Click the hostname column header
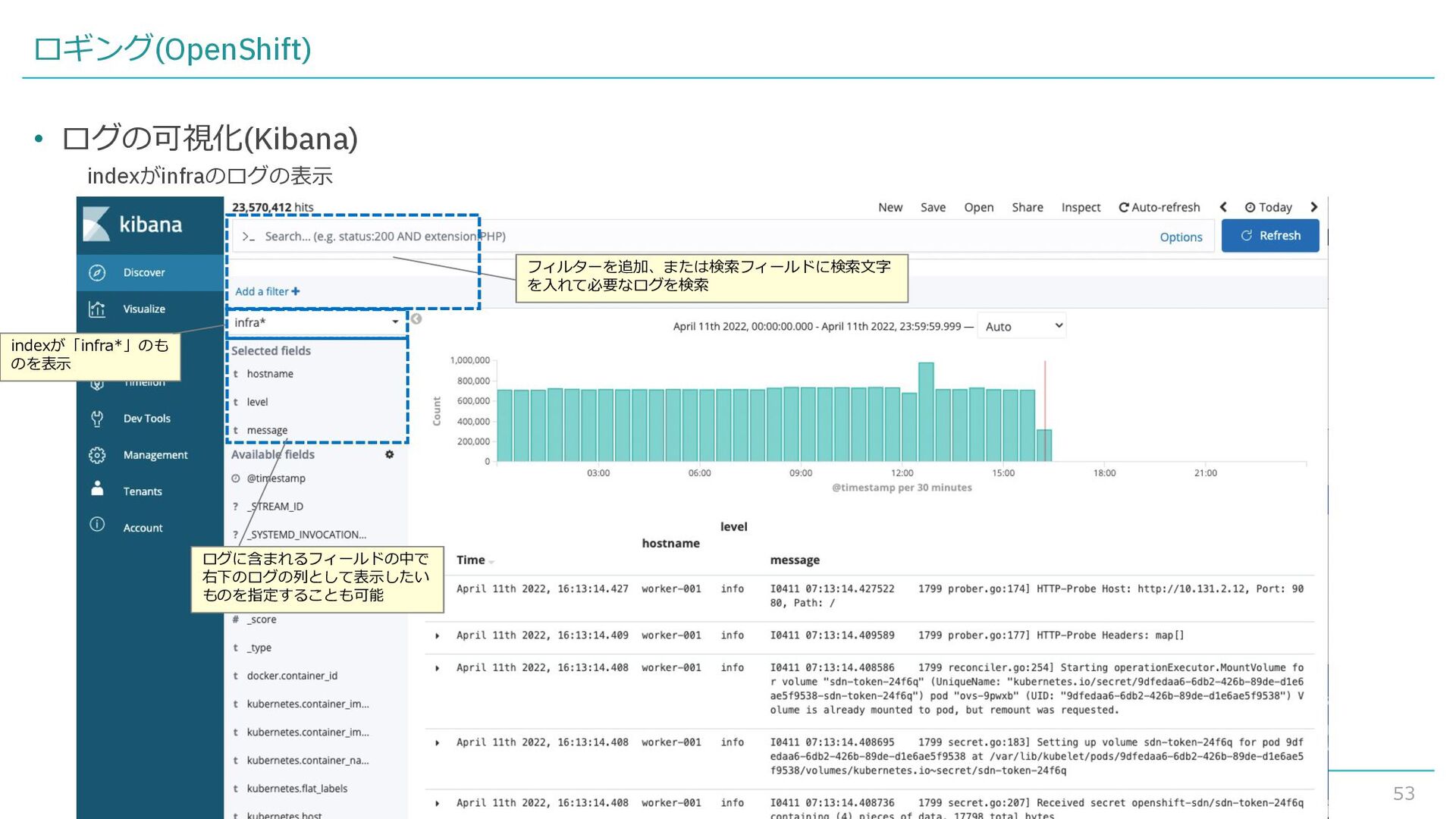This screenshot has width=1456, height=819. coord(670,543)
